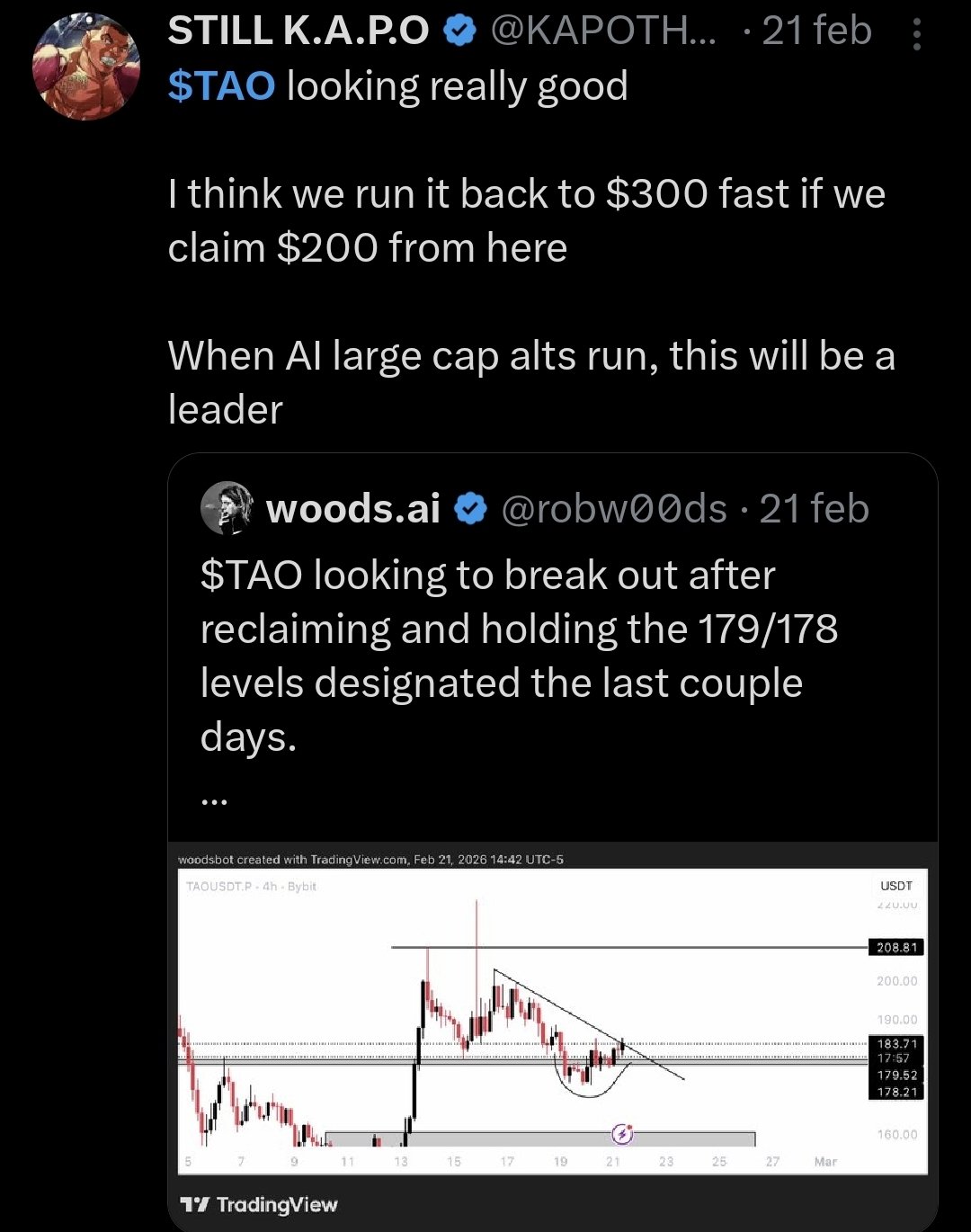The width and height of the screenshot is (971, 1232).
Task: Open the @robw00ds handle in quoted tweet
Action: (613, 510)
